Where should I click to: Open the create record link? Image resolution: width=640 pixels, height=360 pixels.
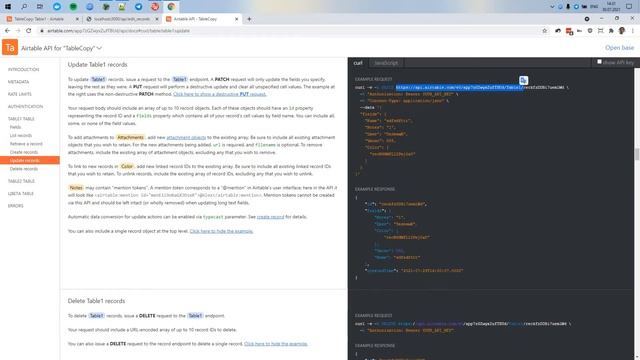(270, 217)
